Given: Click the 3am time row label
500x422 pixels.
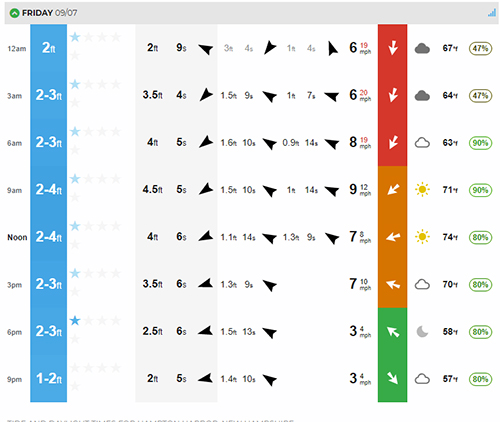Looking at the screenshot, I should click(x=15, y=96).
